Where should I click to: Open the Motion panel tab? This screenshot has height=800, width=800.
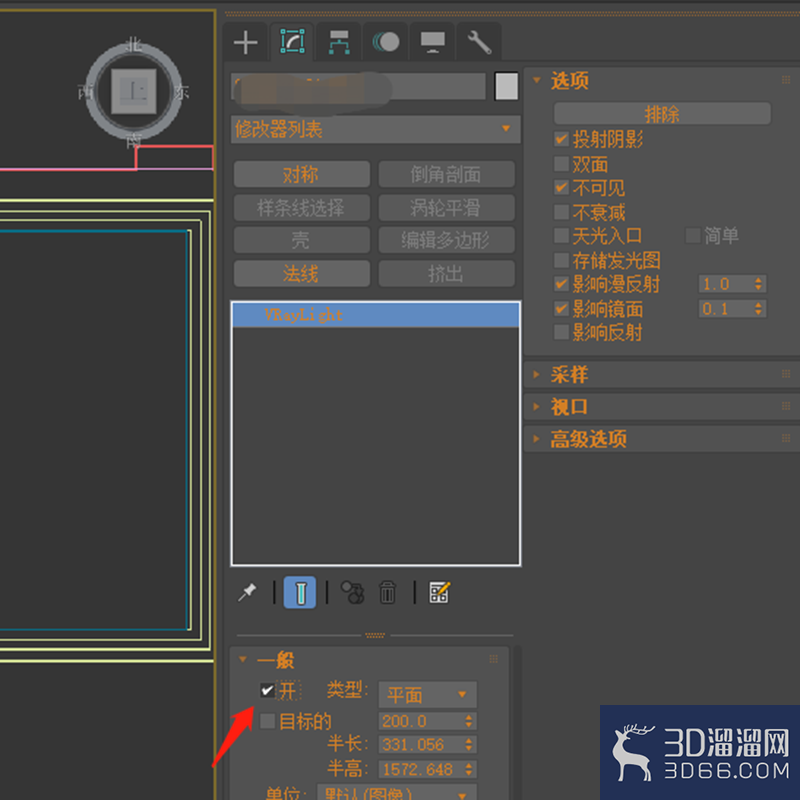[x=386, y=42]
